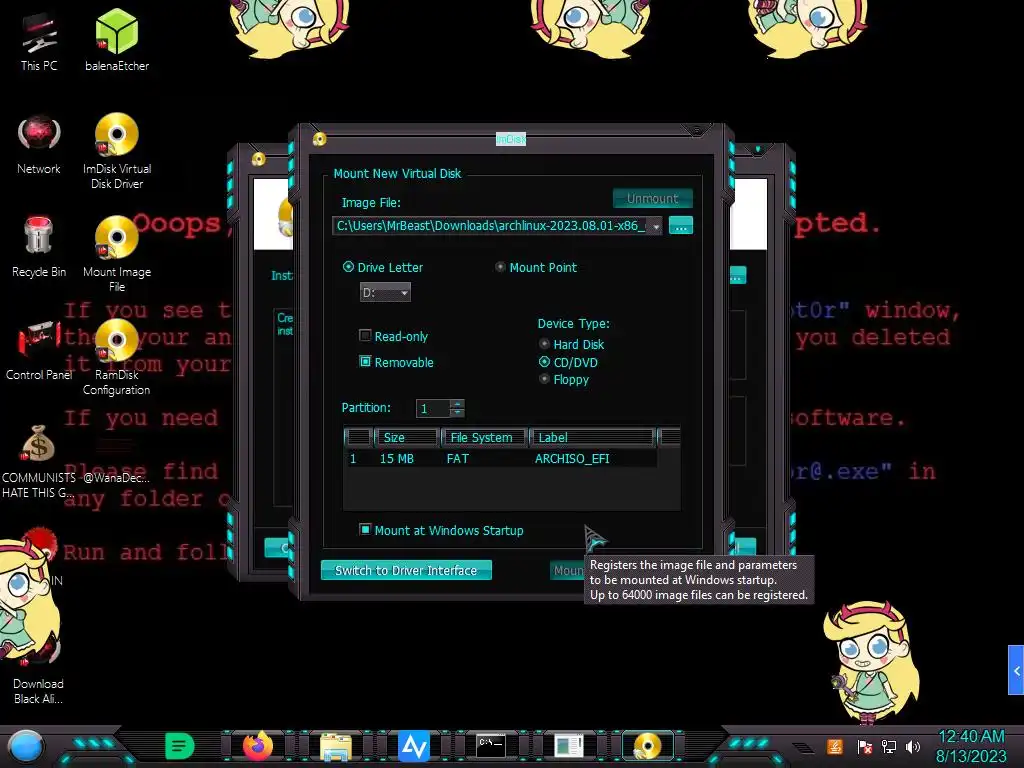Open RamDisk Configuration desktop icon

[117, 357]
